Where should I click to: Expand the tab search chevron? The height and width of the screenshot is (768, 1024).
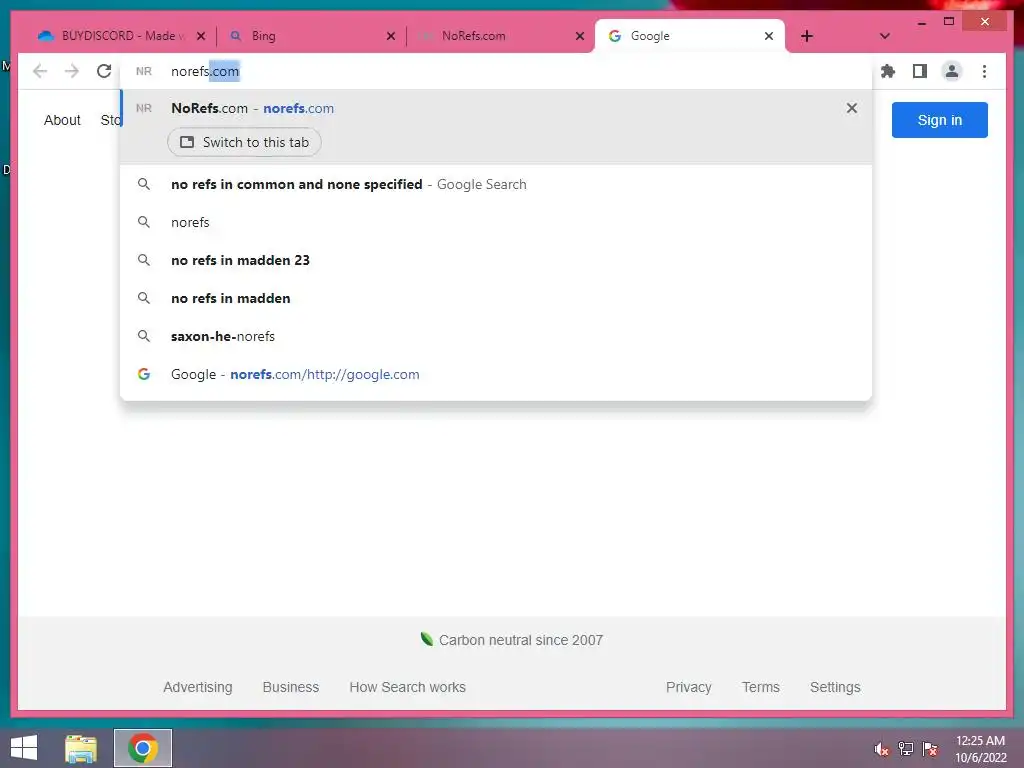pyautogui.click(x=884, y=36)
